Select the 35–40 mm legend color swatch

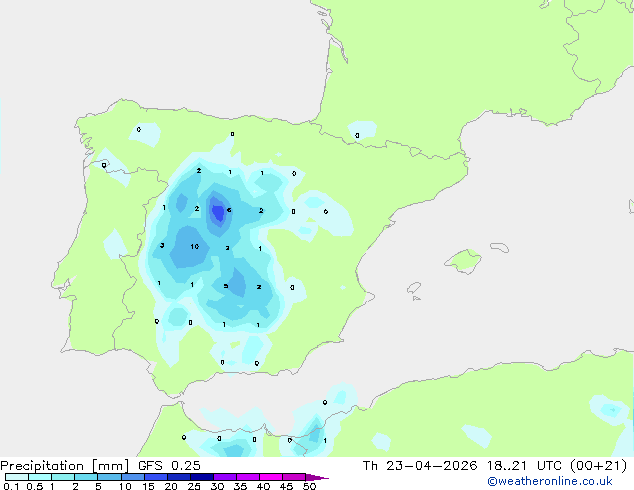[248, 477]
